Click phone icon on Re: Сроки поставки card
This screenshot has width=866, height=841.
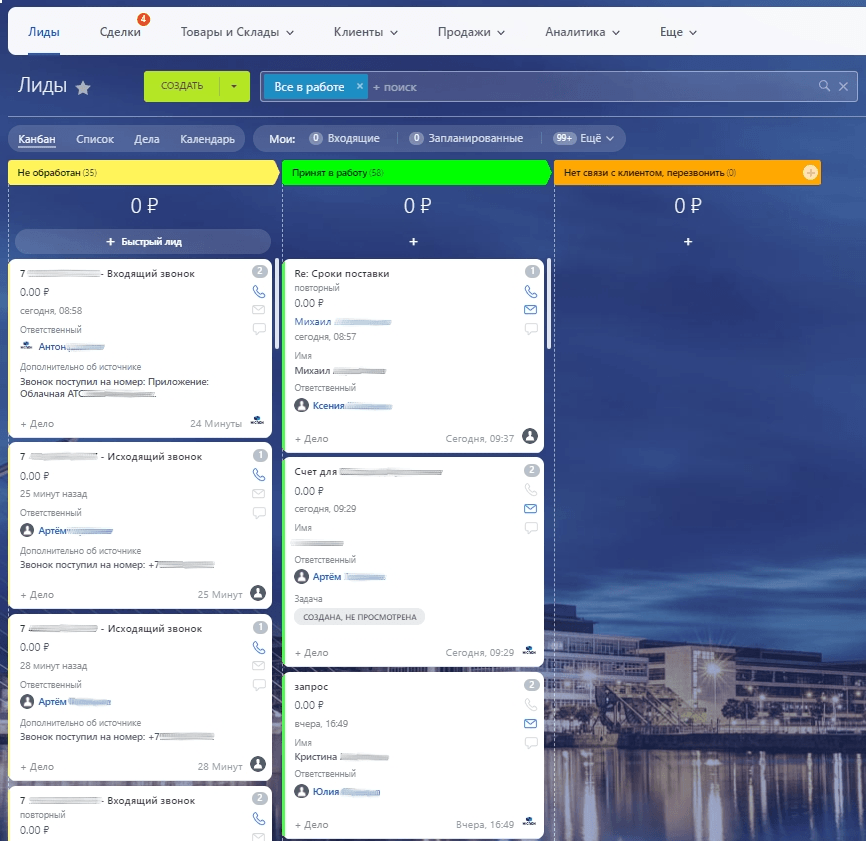pyautogui.click(x=530, y=291)
